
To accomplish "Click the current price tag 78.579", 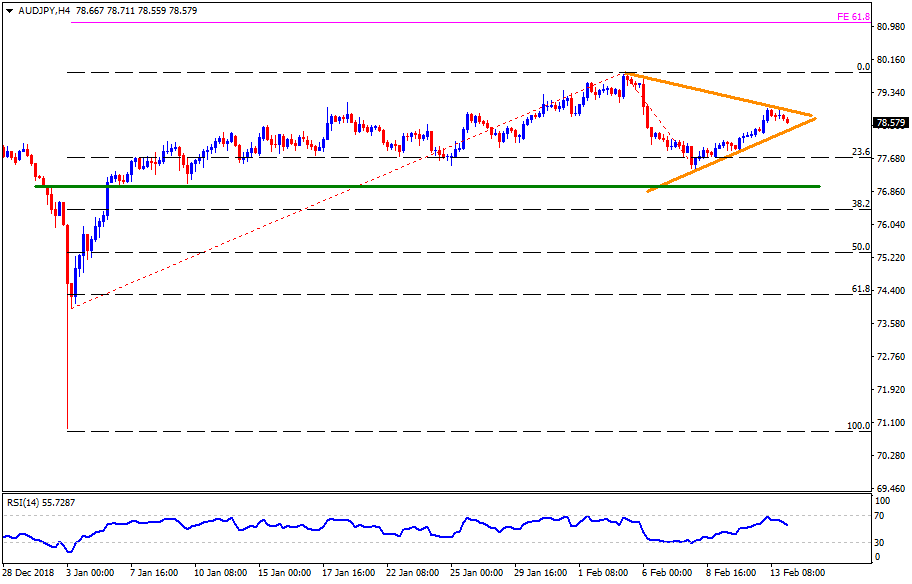I will point(890,124).
